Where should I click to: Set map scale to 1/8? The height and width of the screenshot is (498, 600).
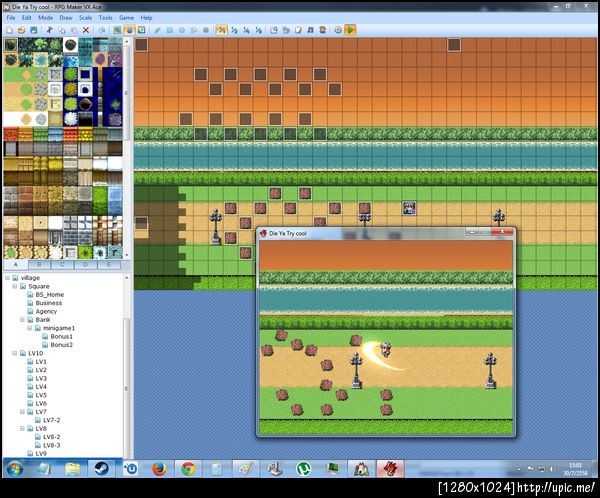(259, 30)
